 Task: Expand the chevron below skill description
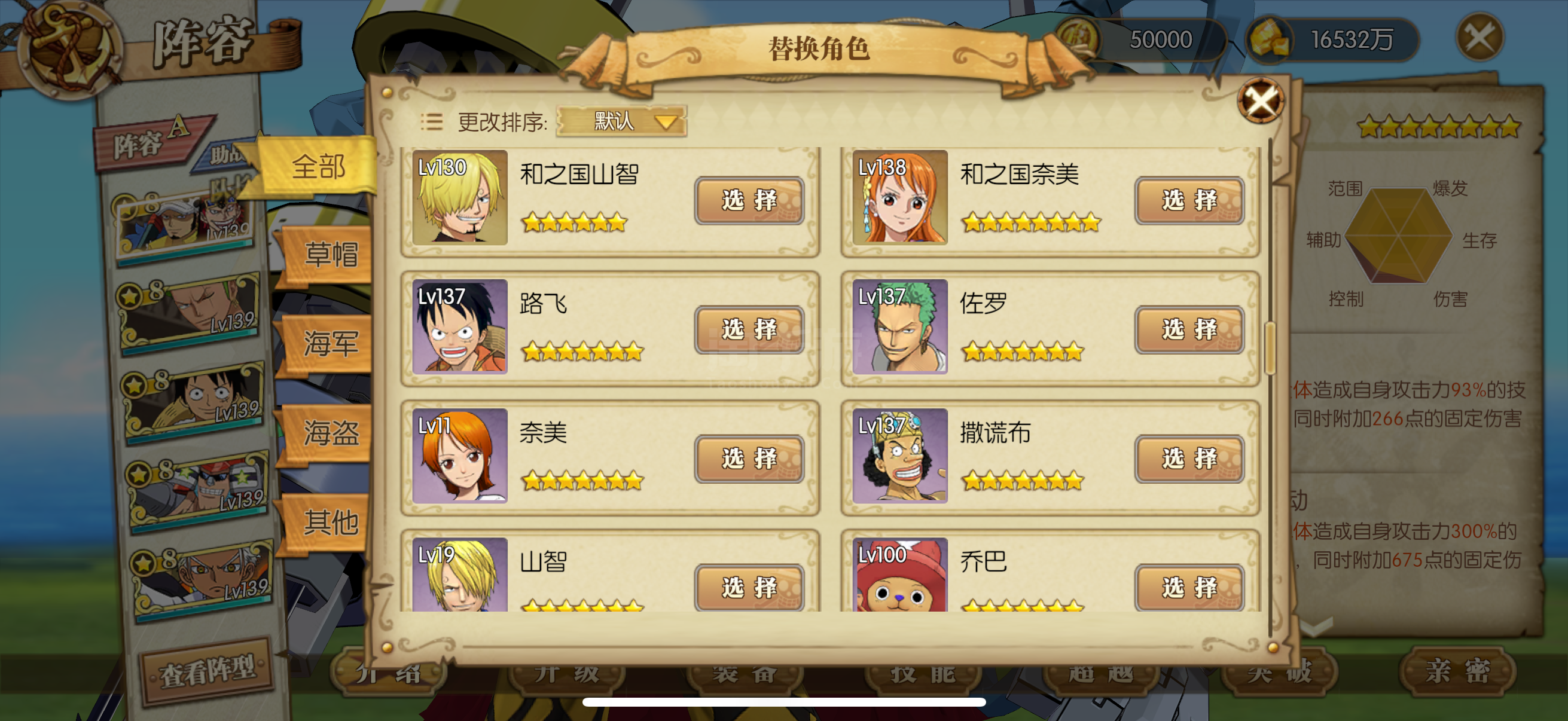[x=1315, y=627]
